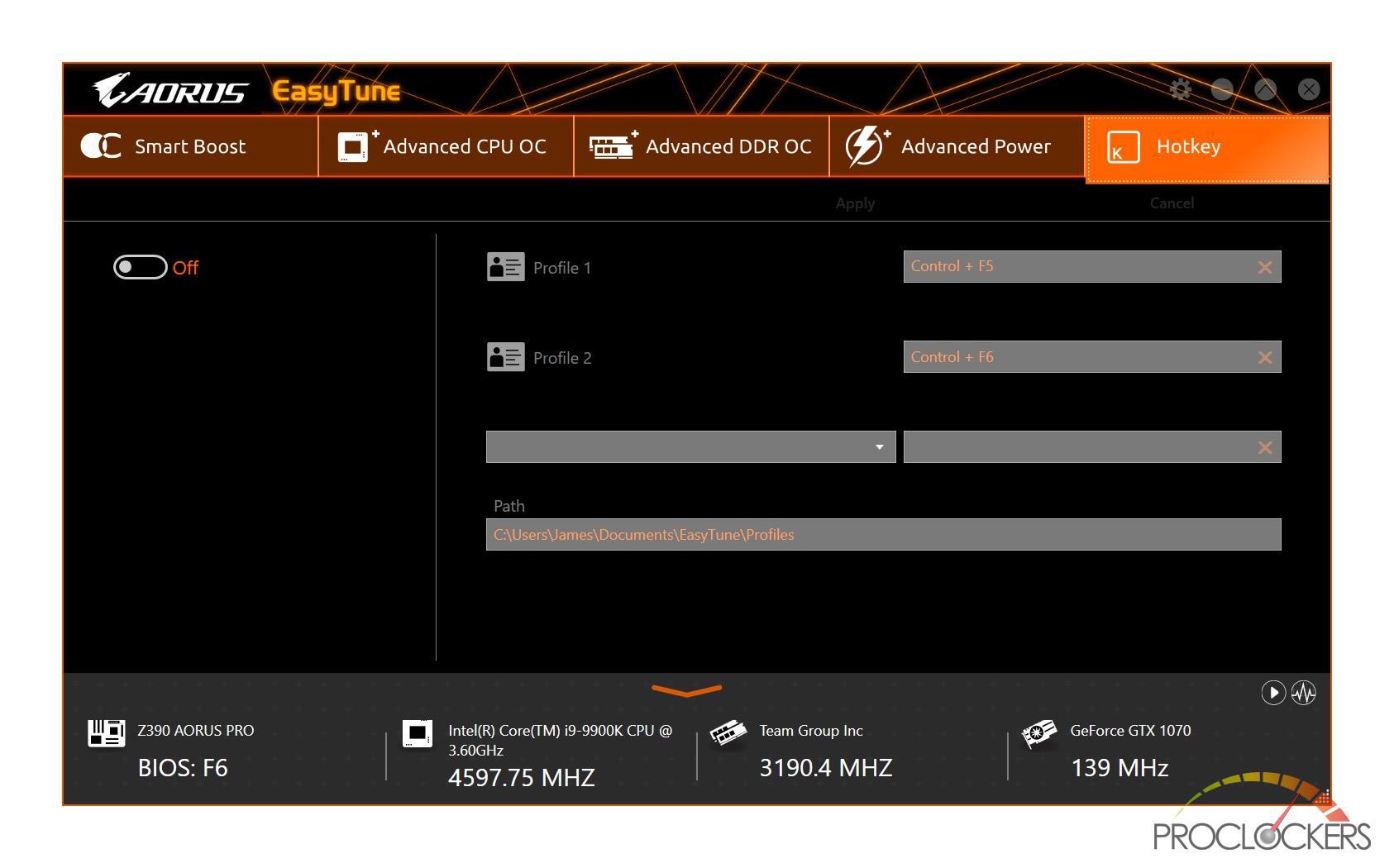The image size is (1394, 868).
Task: Click the empty third hotkey input field
Action: pyautogui.click(x=1091, y=446)
